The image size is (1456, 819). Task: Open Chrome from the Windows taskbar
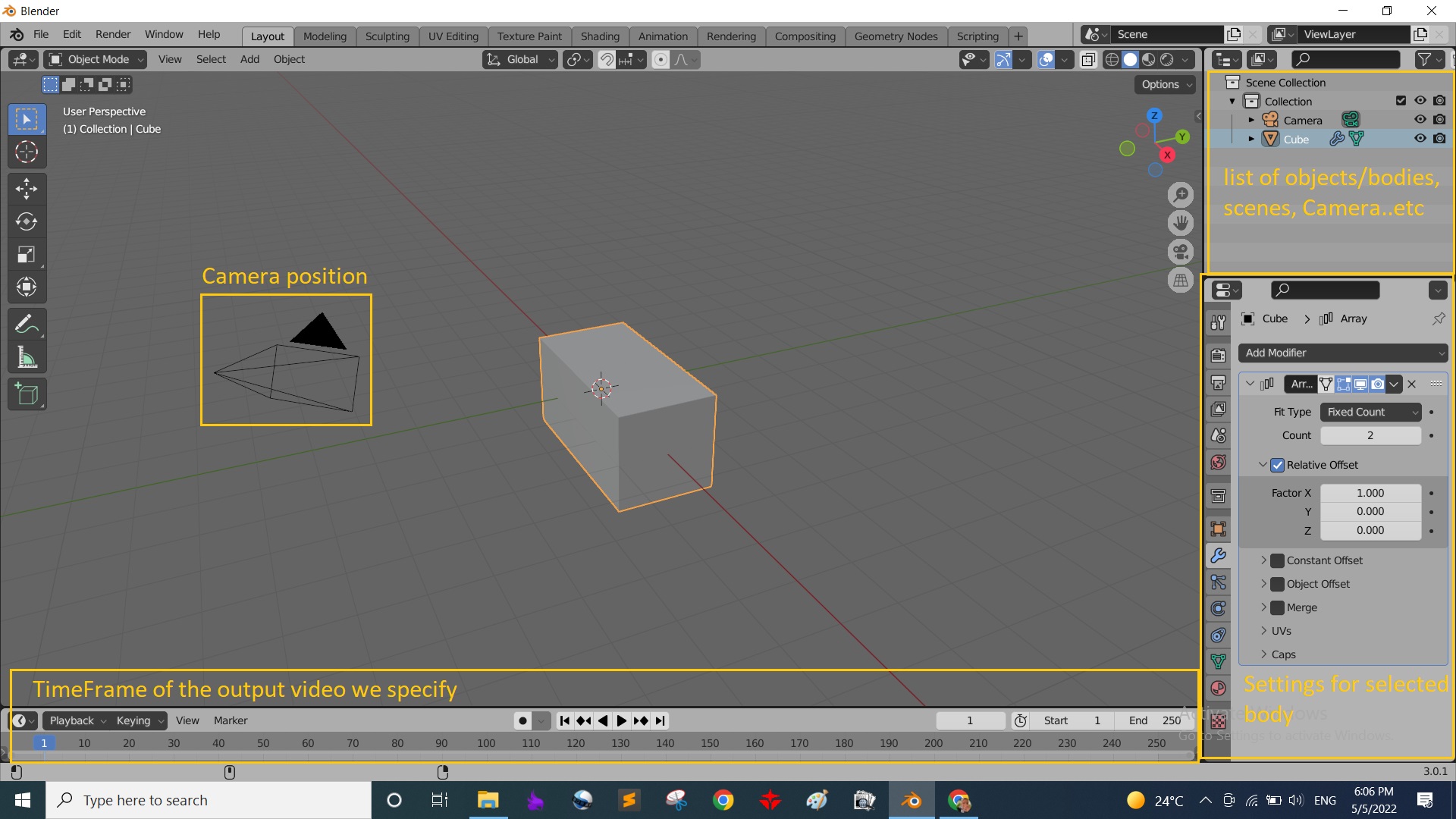tap(723, 800)
